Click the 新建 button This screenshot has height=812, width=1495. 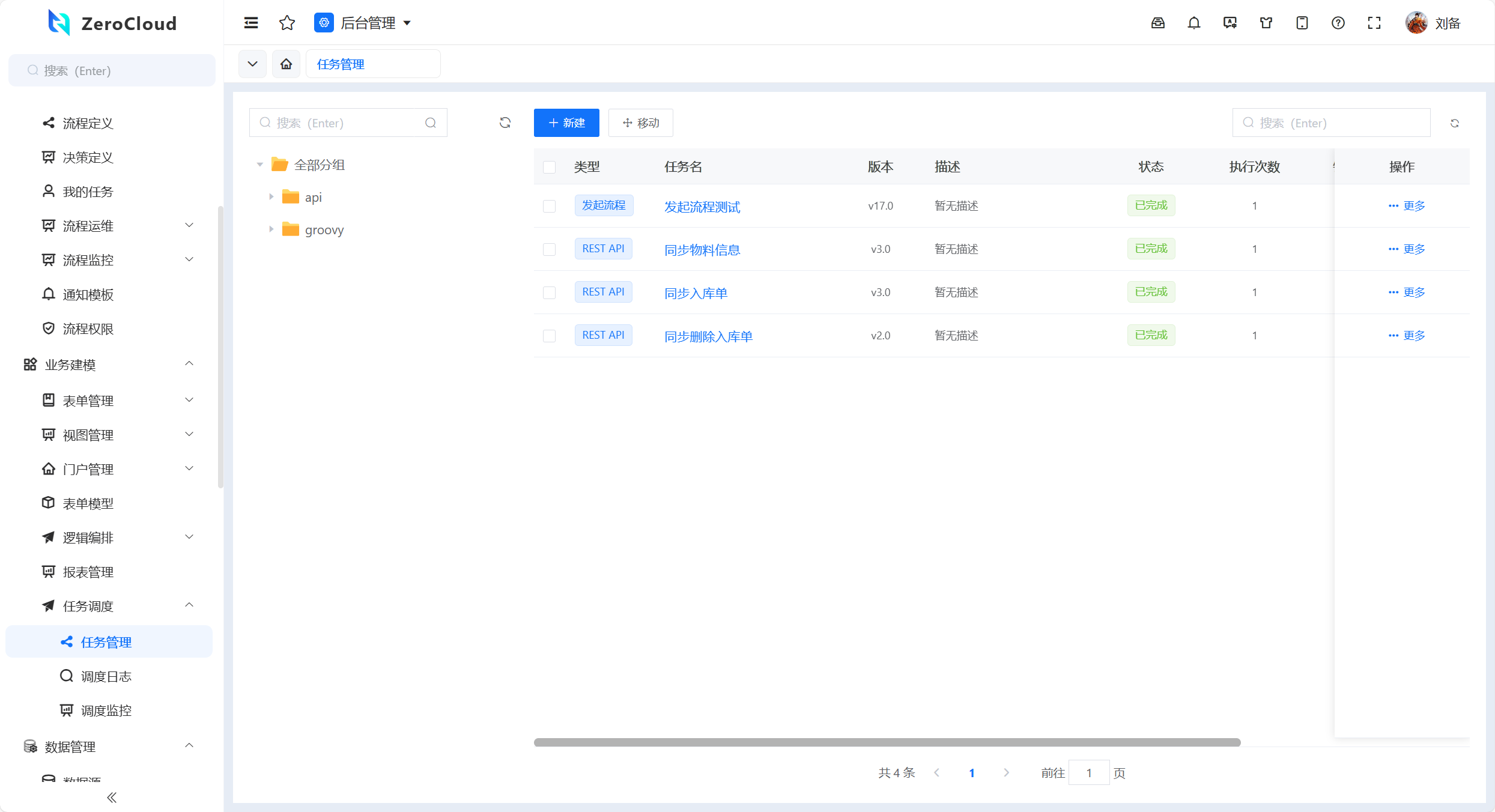pos(566,123)
